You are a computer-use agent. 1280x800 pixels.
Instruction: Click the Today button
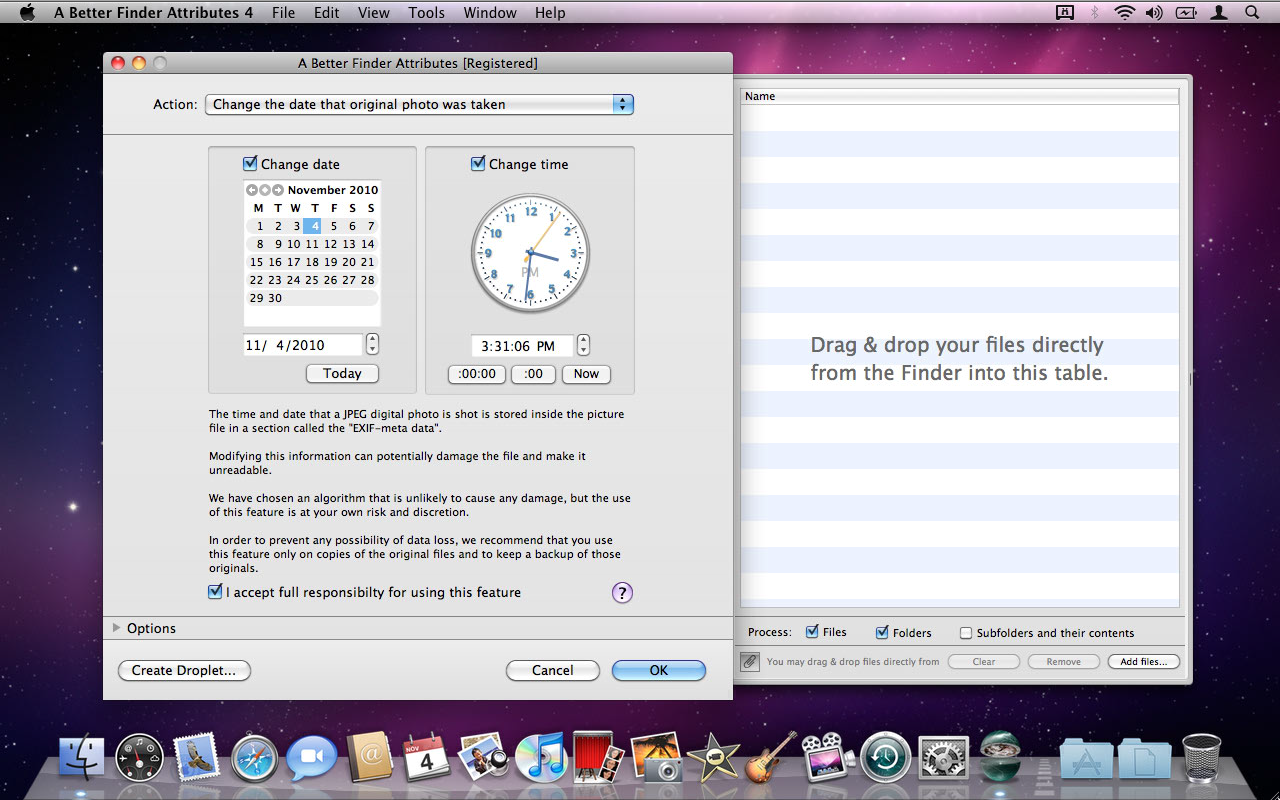[x=342, y=373]
